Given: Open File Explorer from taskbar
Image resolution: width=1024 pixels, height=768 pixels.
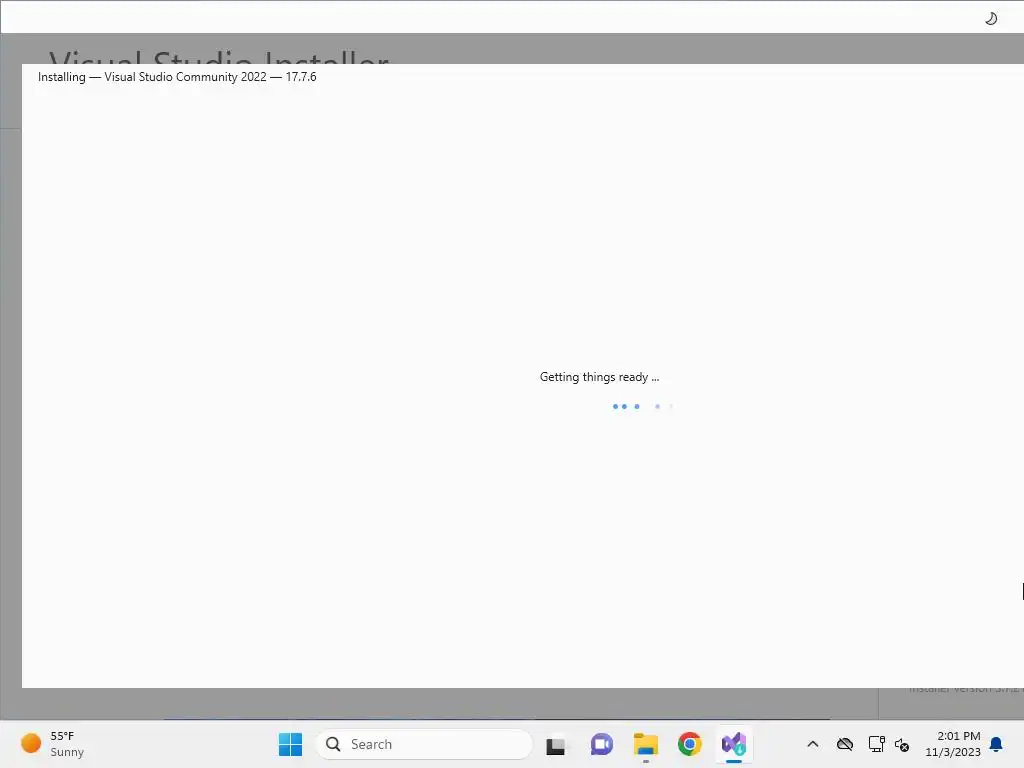Looking at the screenshot, I should point(645,744).
